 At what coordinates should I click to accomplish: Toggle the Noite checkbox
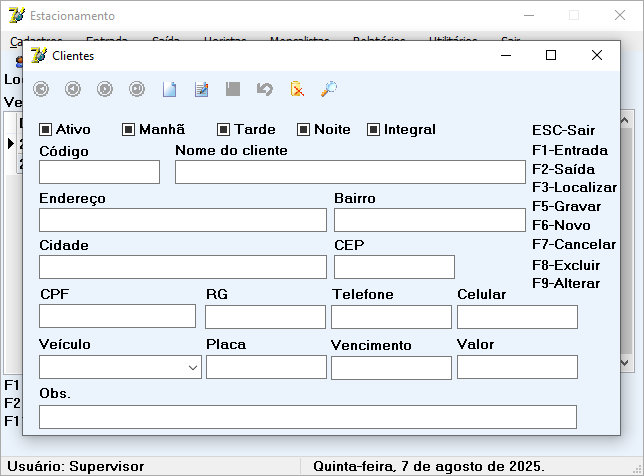[x=303, y=129]
